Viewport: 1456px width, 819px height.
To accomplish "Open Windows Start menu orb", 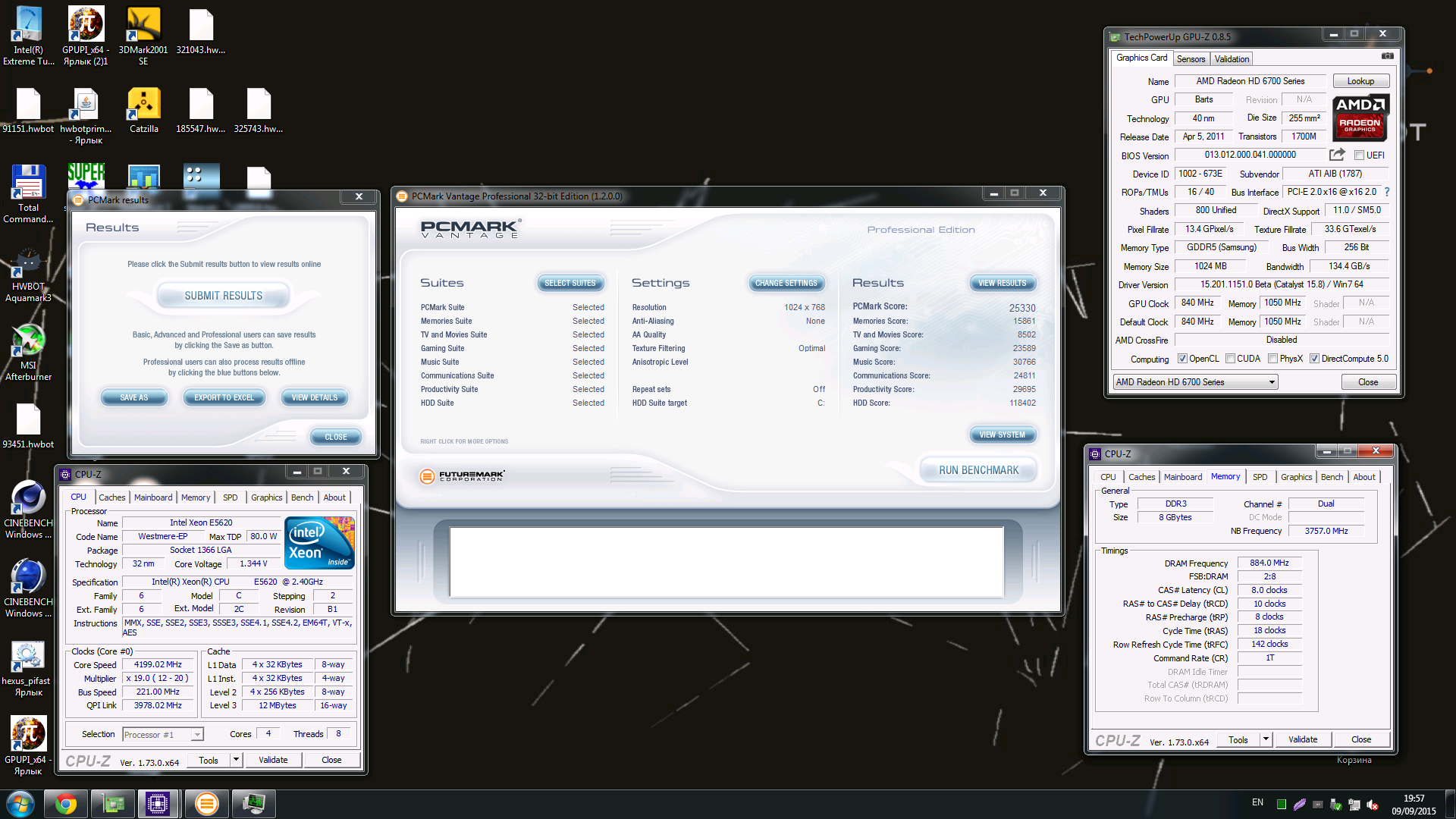I will 20,803.
